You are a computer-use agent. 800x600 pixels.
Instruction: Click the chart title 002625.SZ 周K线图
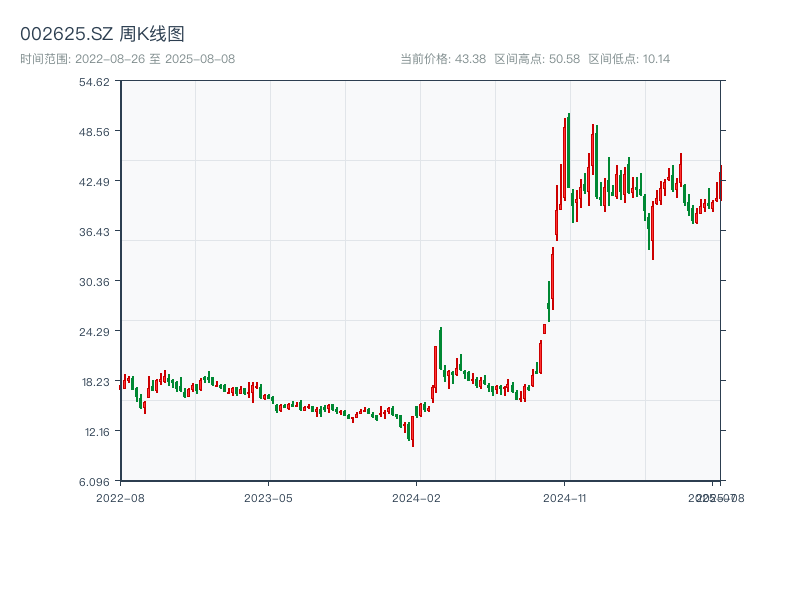click(x=102, y=34)
